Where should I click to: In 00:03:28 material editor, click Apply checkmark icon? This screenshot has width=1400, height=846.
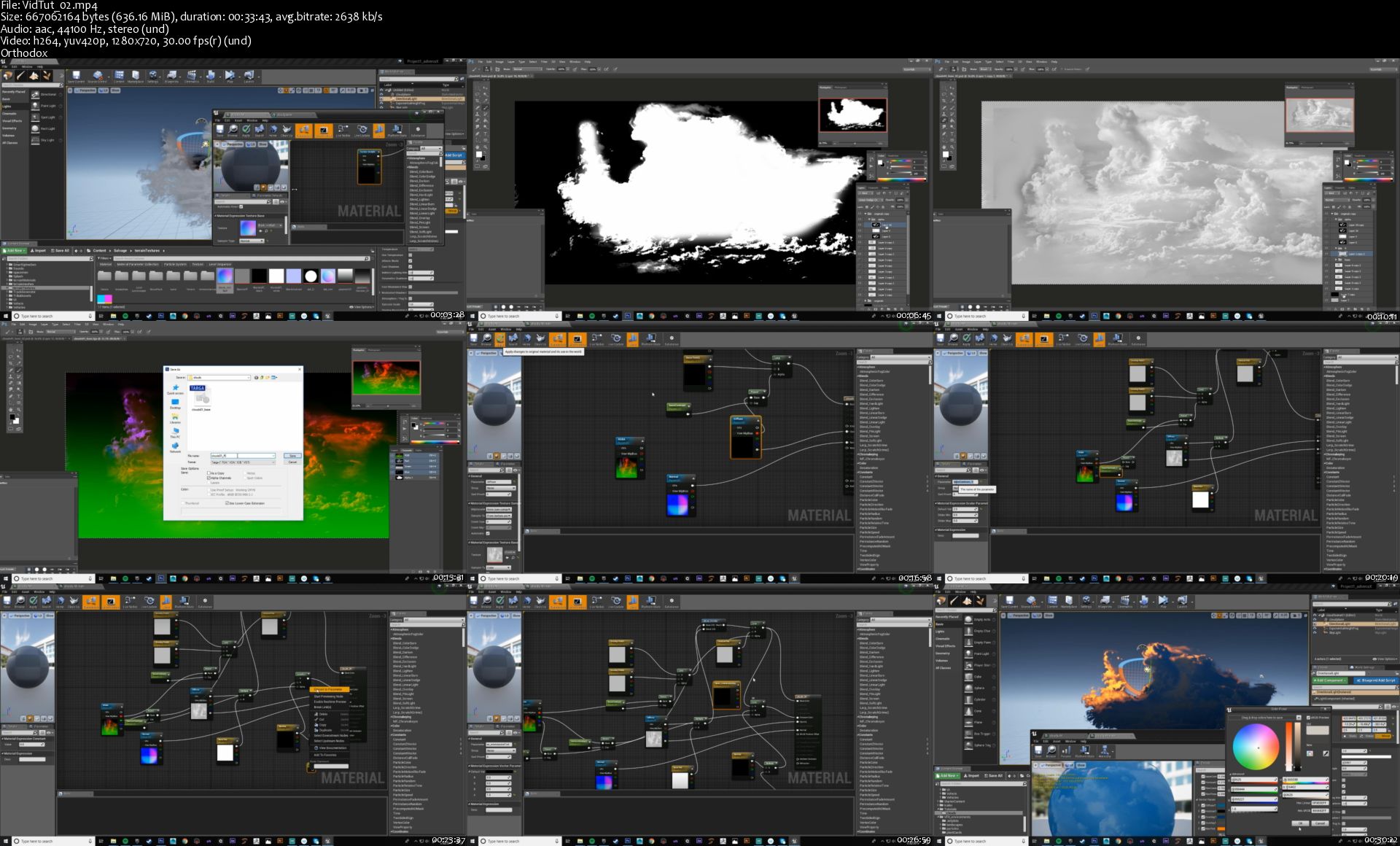(x=246, y=131)
